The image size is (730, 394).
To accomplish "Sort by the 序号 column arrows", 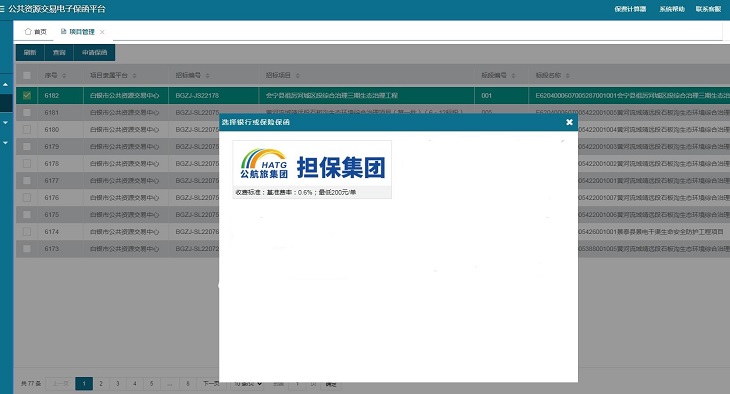I will tap(64, 75).
